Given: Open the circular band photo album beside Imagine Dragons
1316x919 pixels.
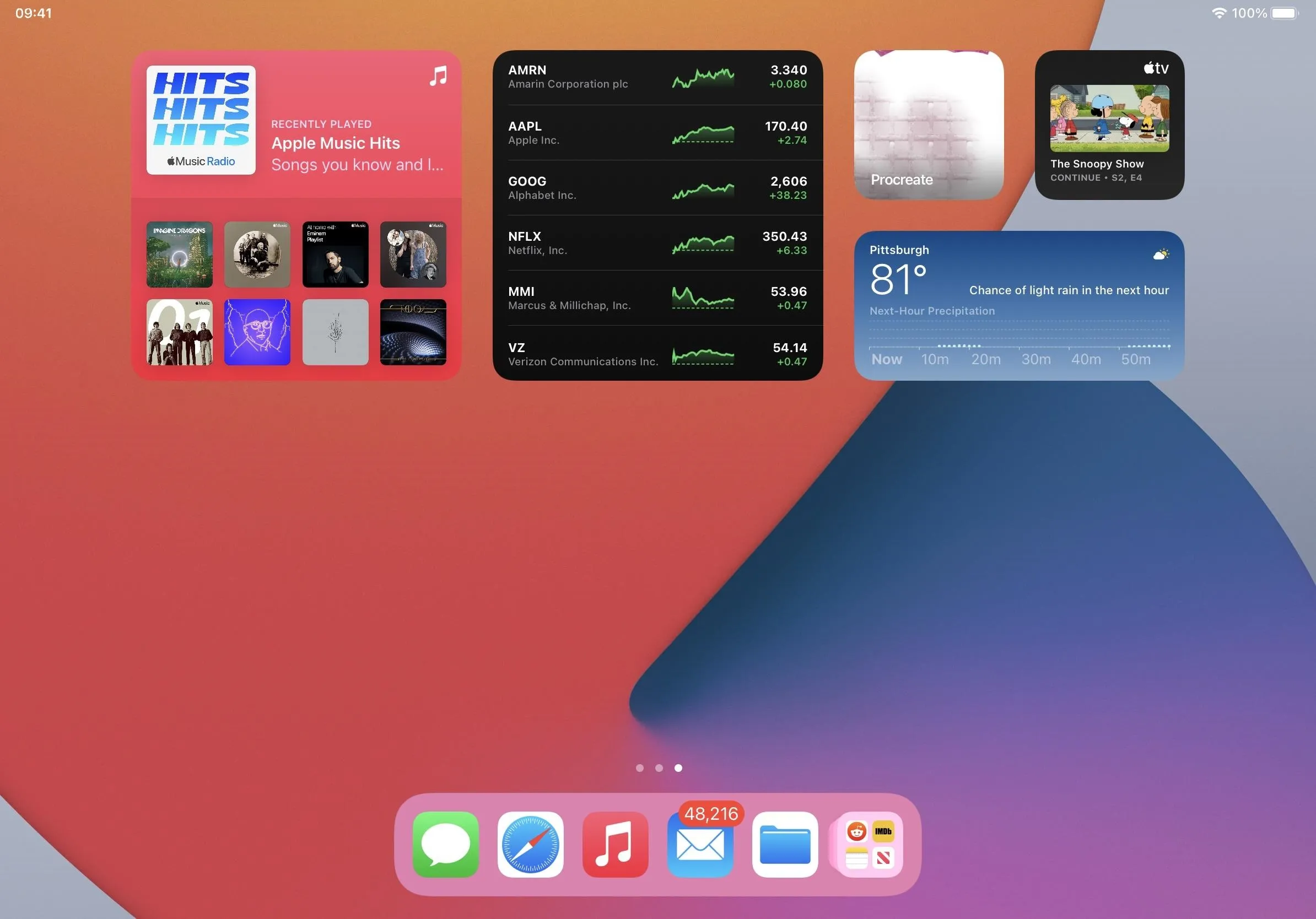Looking at the screenshot, I should (x=257, y=255).
